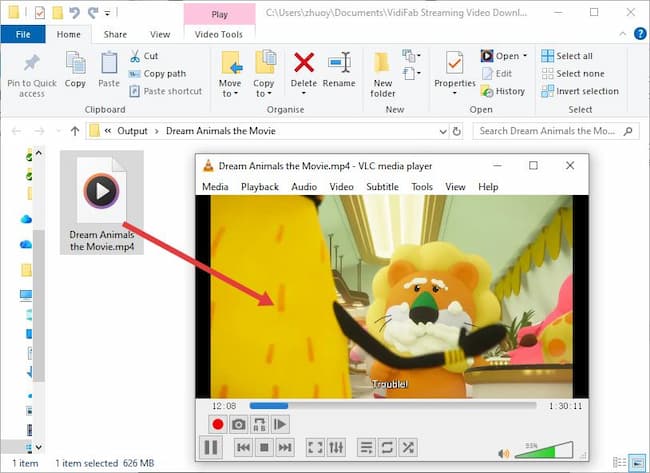Cut the selected file

click(143, 56)
